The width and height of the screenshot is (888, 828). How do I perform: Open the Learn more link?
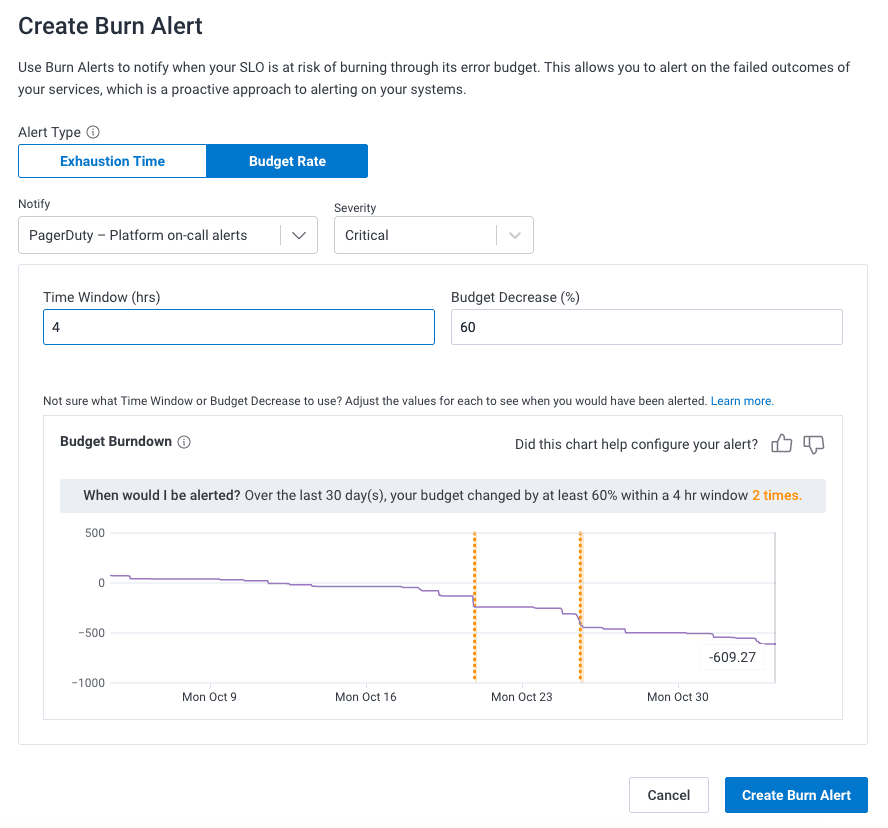(742, 401)
